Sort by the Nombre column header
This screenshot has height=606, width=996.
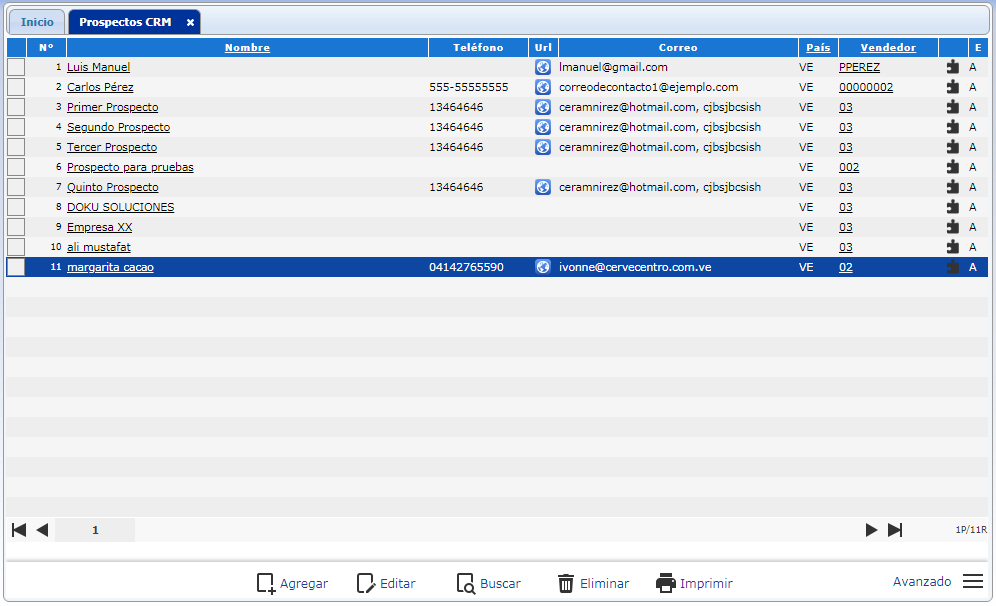(x=247, y=48)
